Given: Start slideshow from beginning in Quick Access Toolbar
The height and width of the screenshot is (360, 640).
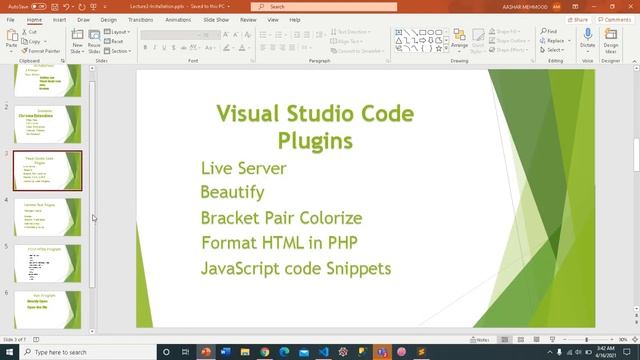Looking at the screenshot, I should pos(93,7).
